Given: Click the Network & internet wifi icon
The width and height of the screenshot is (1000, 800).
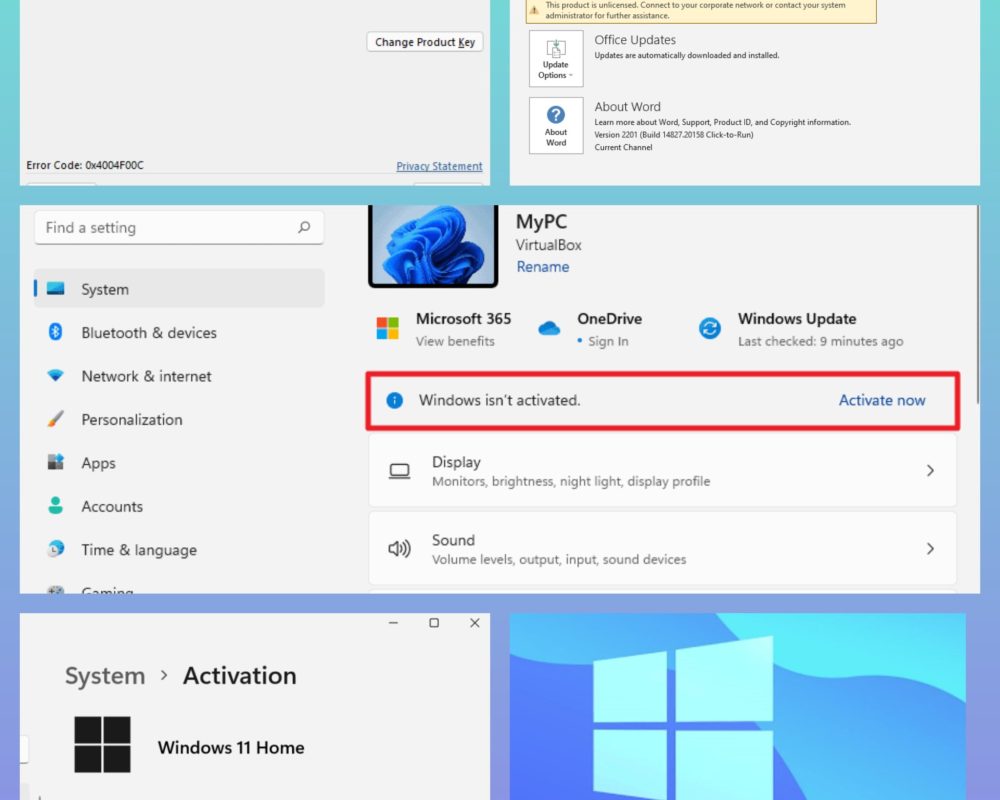Looking at the screenshot, I should coord(55,375).
